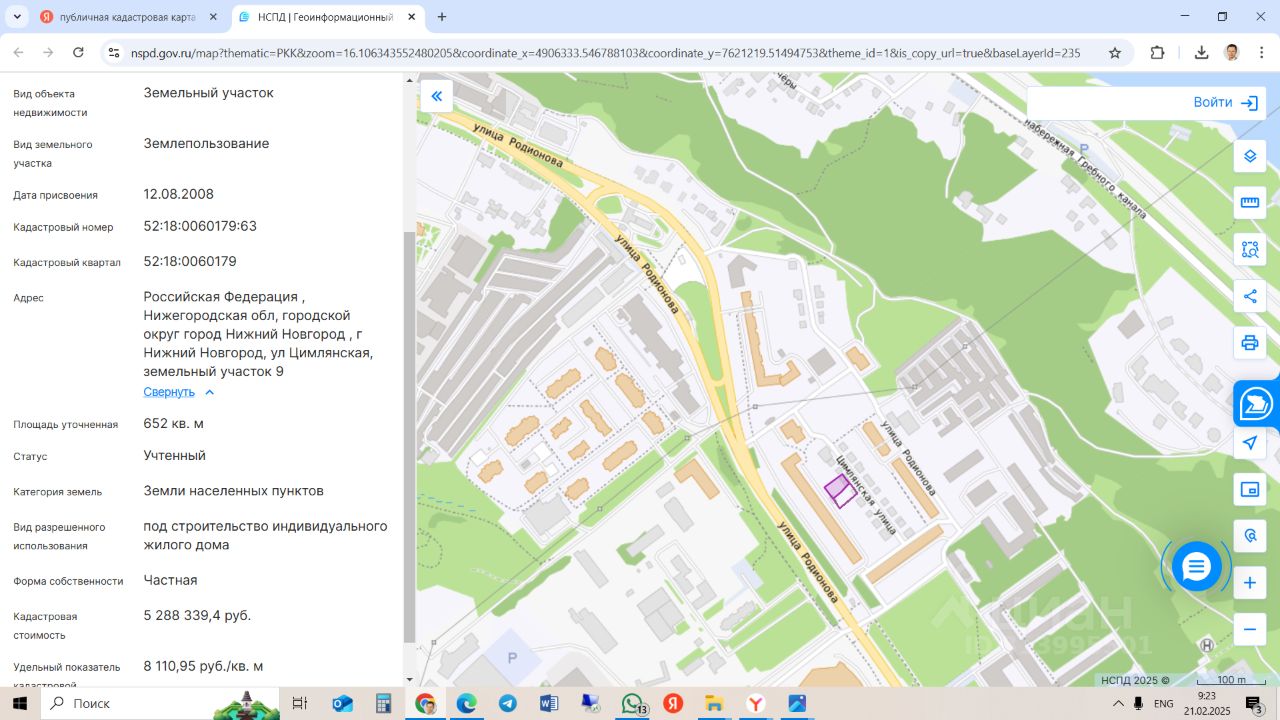Bookmark this page with star icon

tap(1114, 53)
